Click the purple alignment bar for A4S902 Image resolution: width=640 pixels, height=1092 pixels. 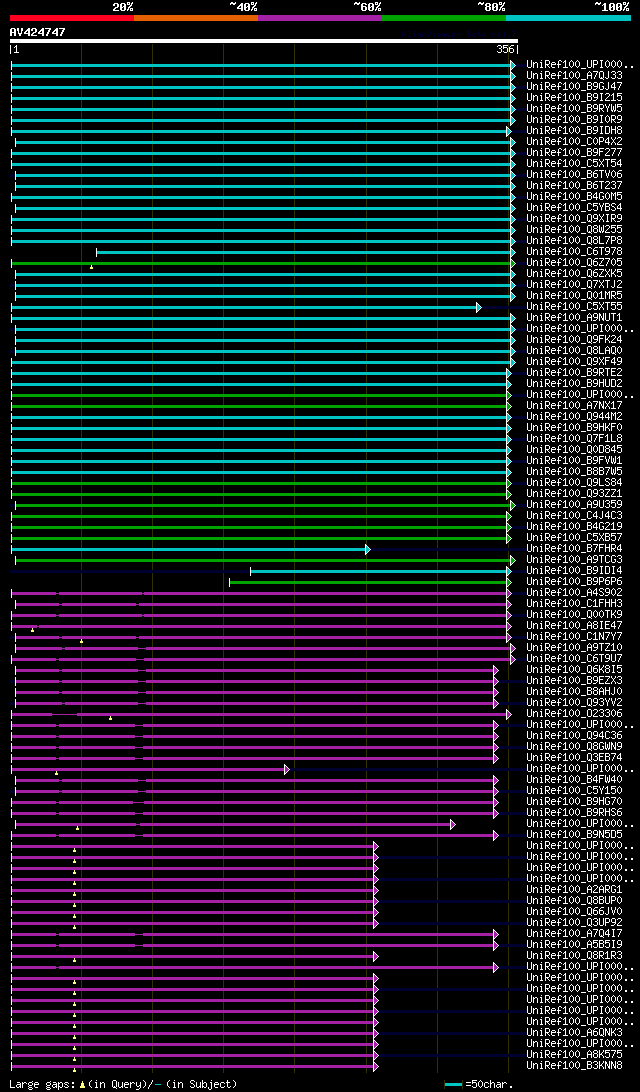tap(259, 593)
